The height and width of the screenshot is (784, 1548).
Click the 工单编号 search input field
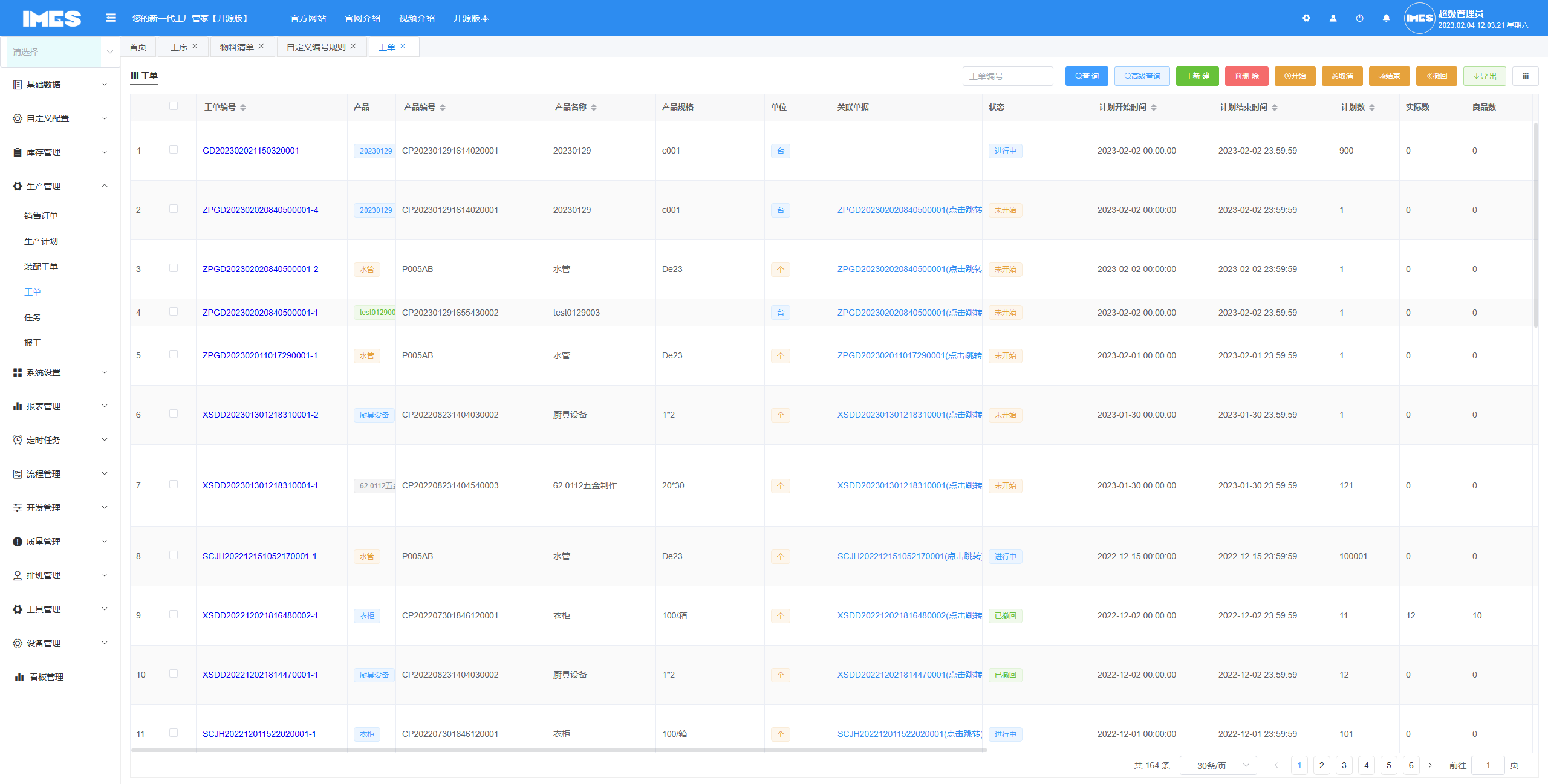(x=1007, y=76)
